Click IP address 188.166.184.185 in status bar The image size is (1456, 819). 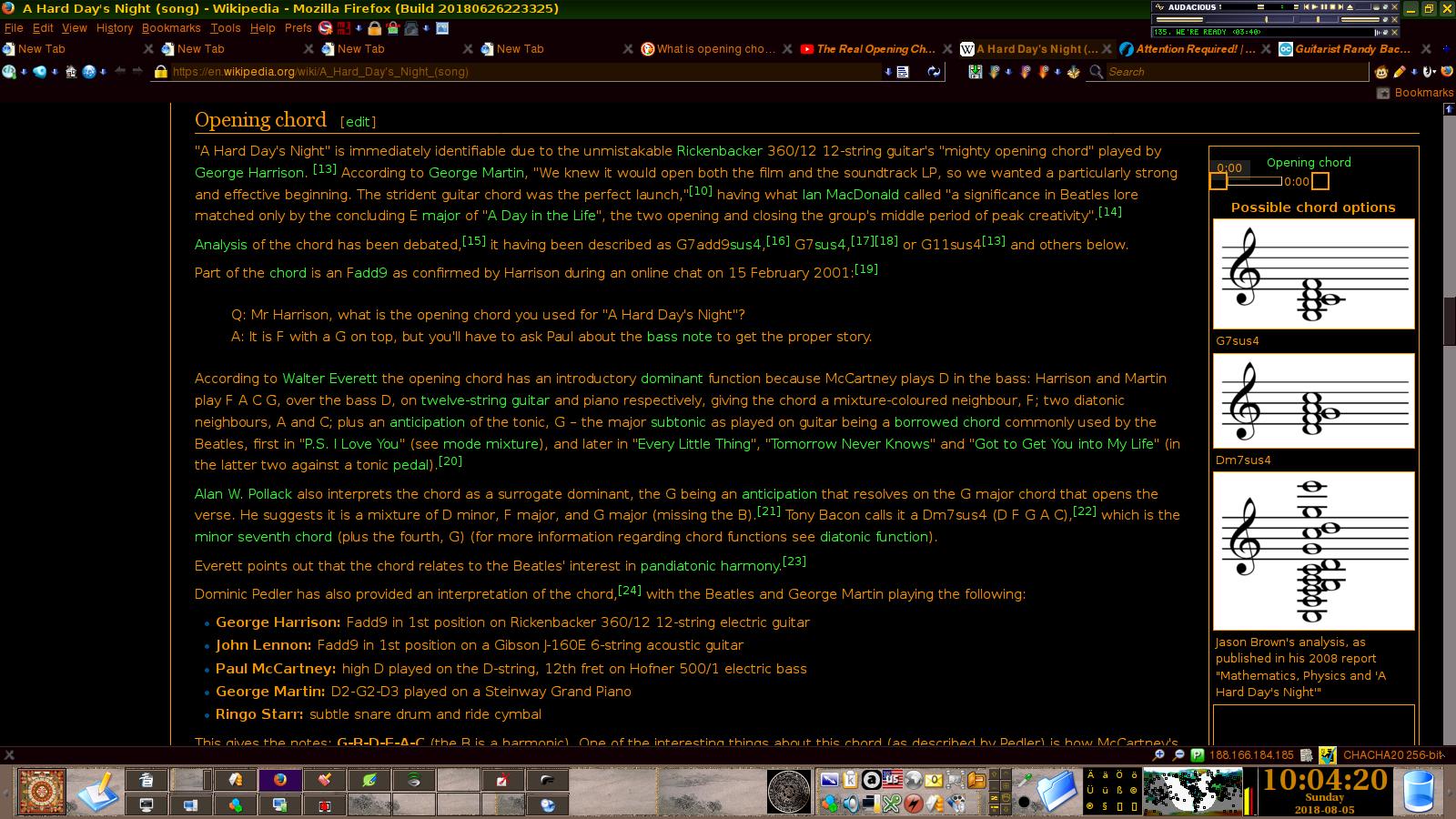point(1251,754)
